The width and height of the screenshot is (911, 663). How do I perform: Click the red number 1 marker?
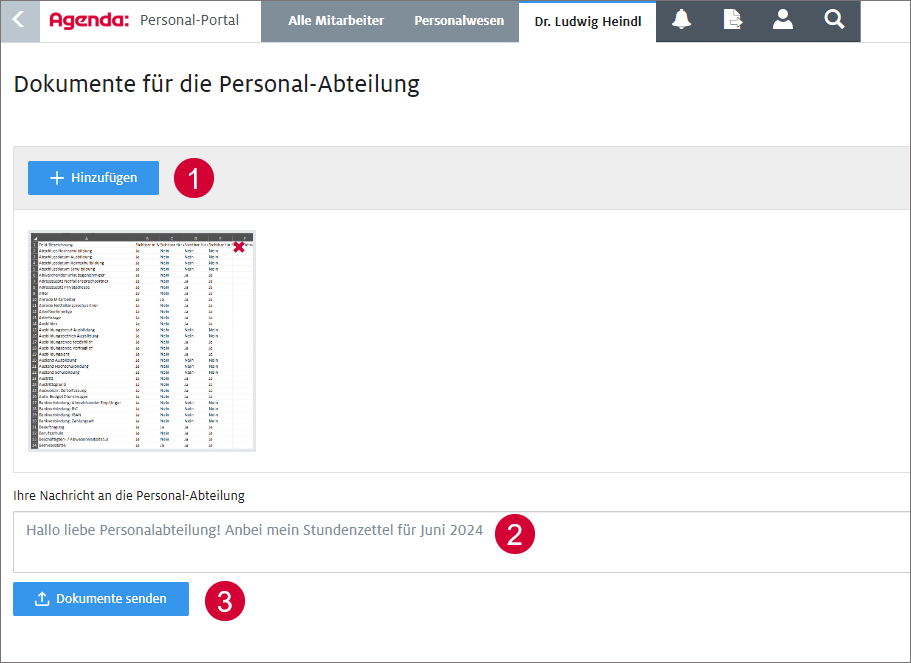193,179
